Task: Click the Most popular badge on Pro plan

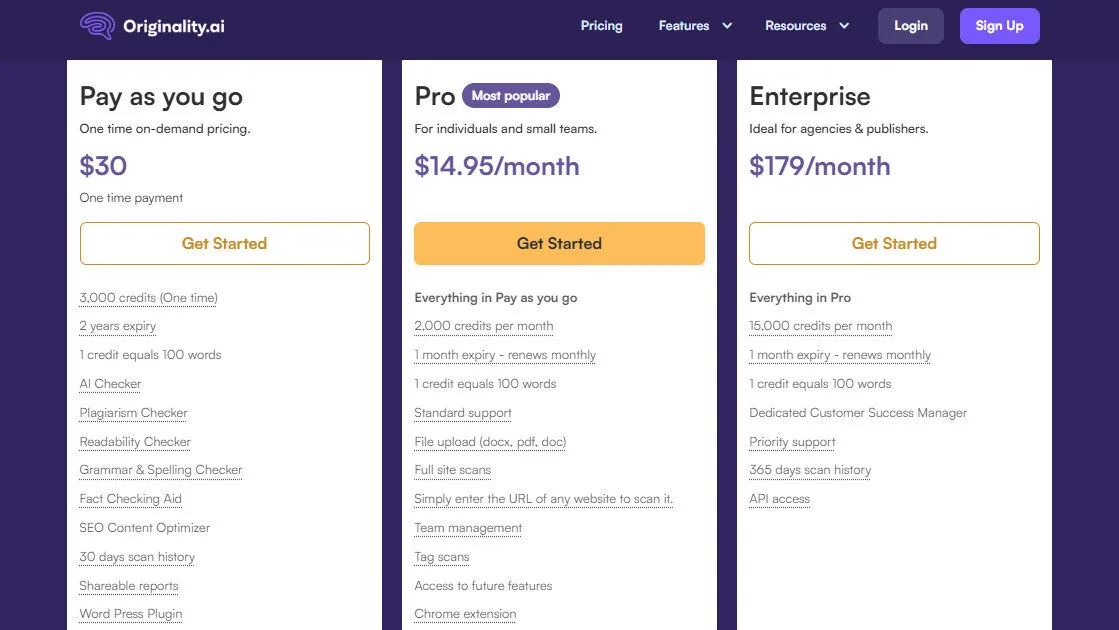Action: pos(510,95)
